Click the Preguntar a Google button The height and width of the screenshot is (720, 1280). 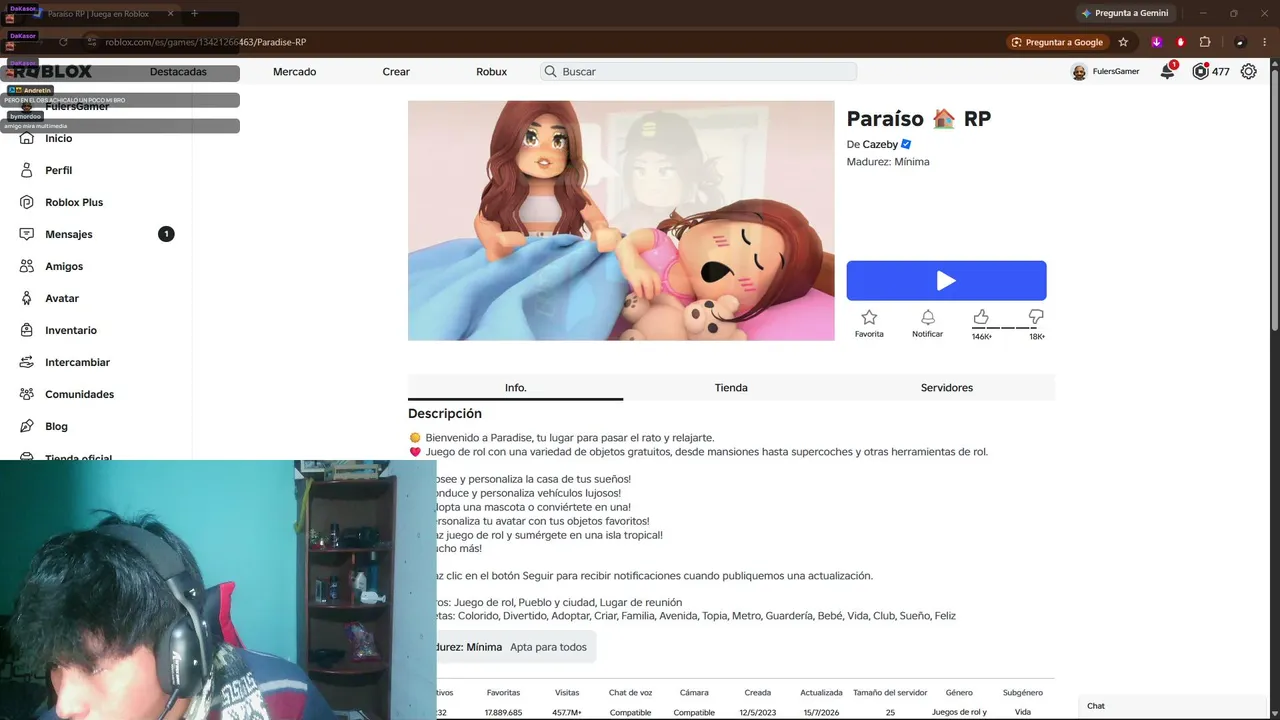1057,42
